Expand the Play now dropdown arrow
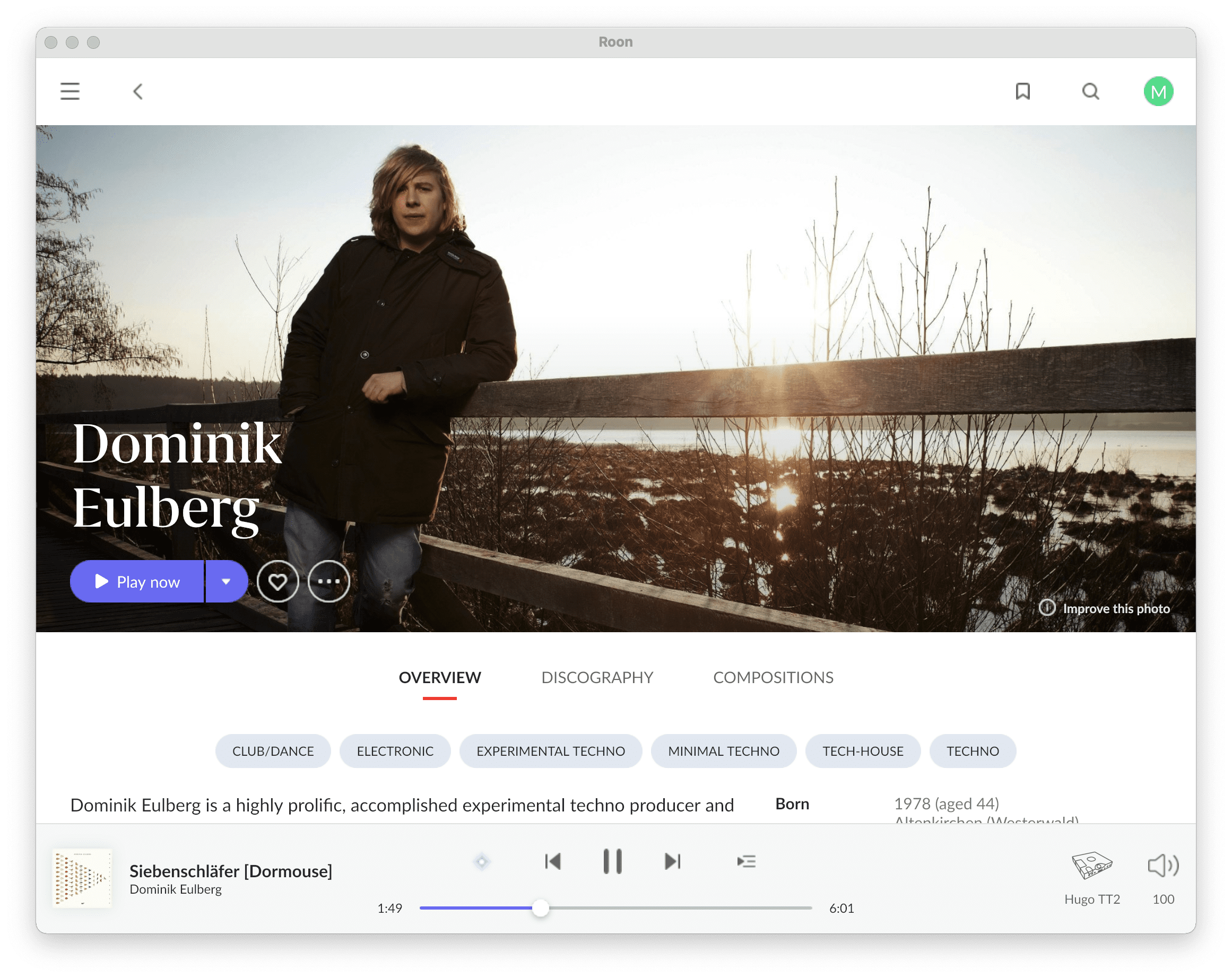1232x978 pixels. pos(226,581)
